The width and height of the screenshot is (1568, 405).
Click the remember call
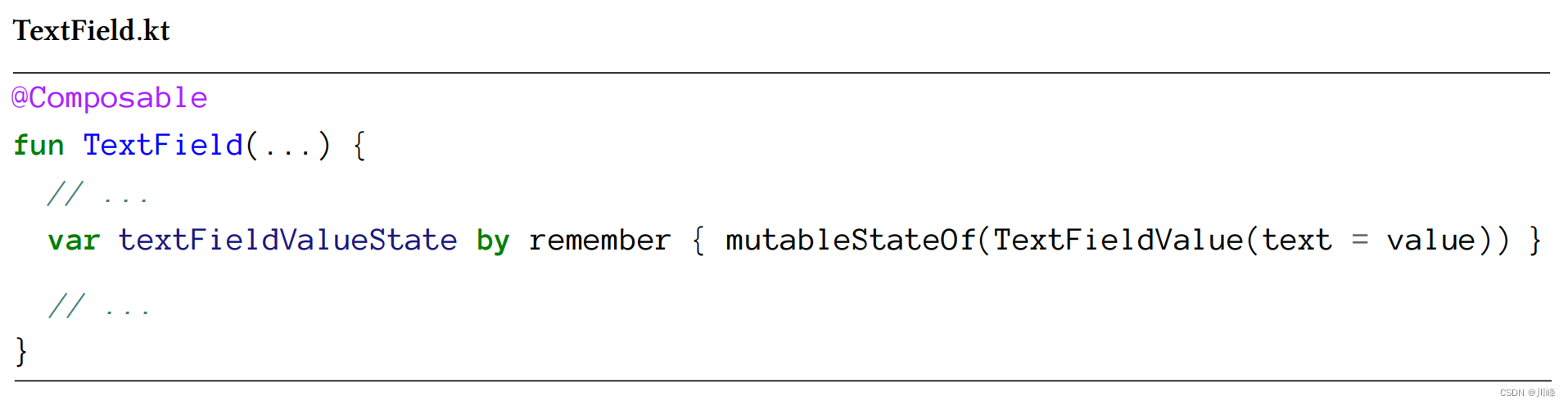point(599,241)
